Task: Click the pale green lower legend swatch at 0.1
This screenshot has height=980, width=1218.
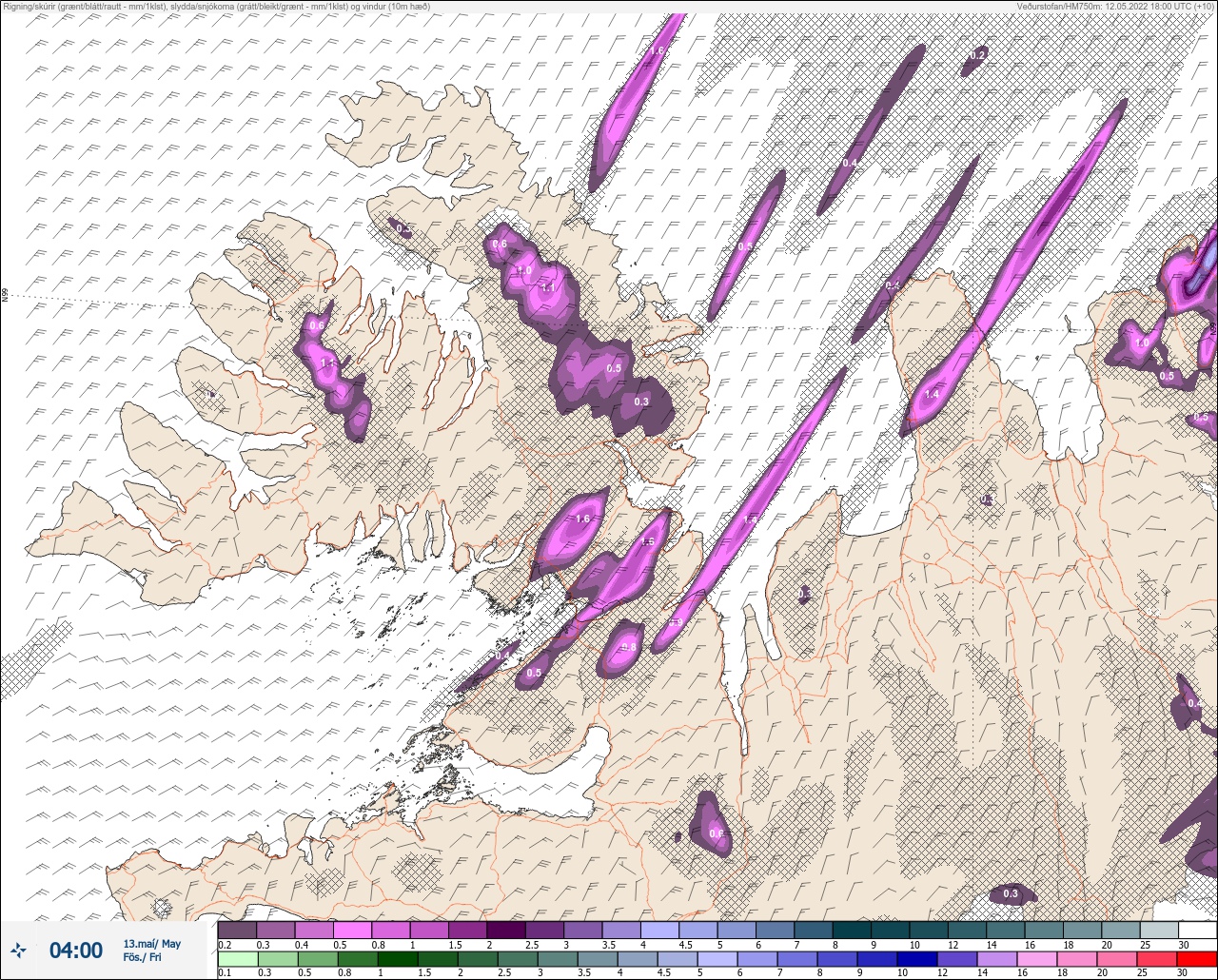Action: (237, 958)
